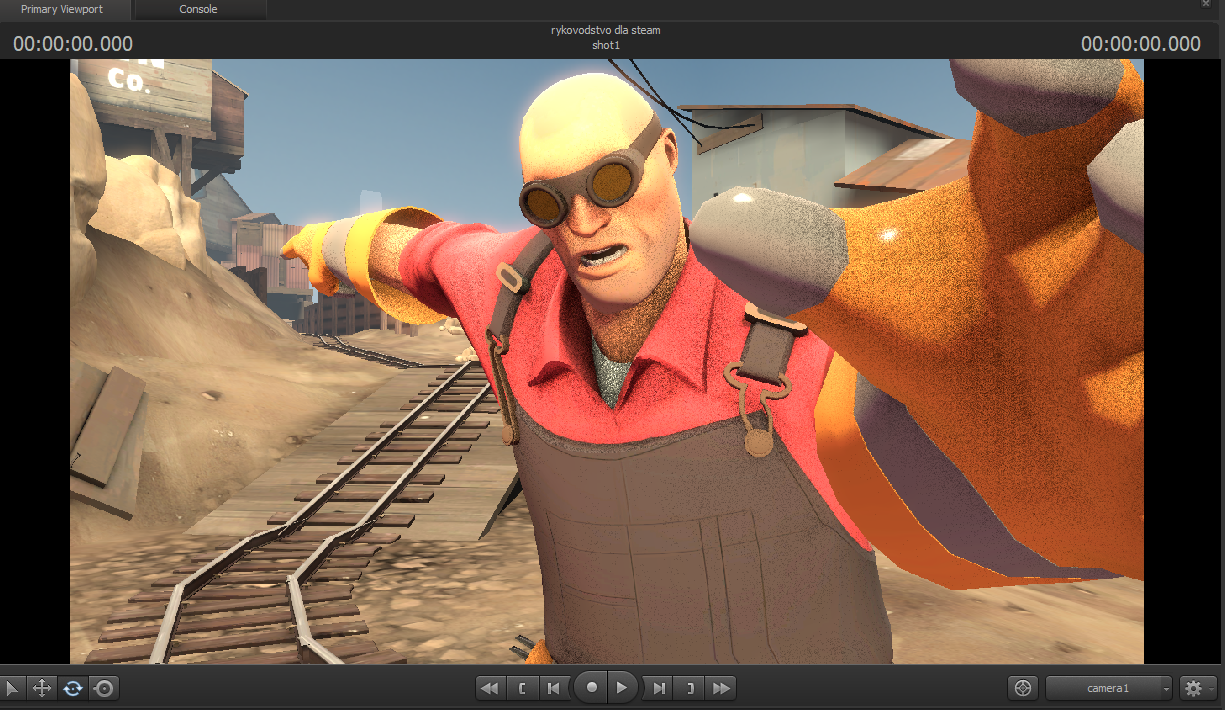Select the screen-space rotate tool
This screenshot has width=1225, height=710.
(x=104, y=688)
